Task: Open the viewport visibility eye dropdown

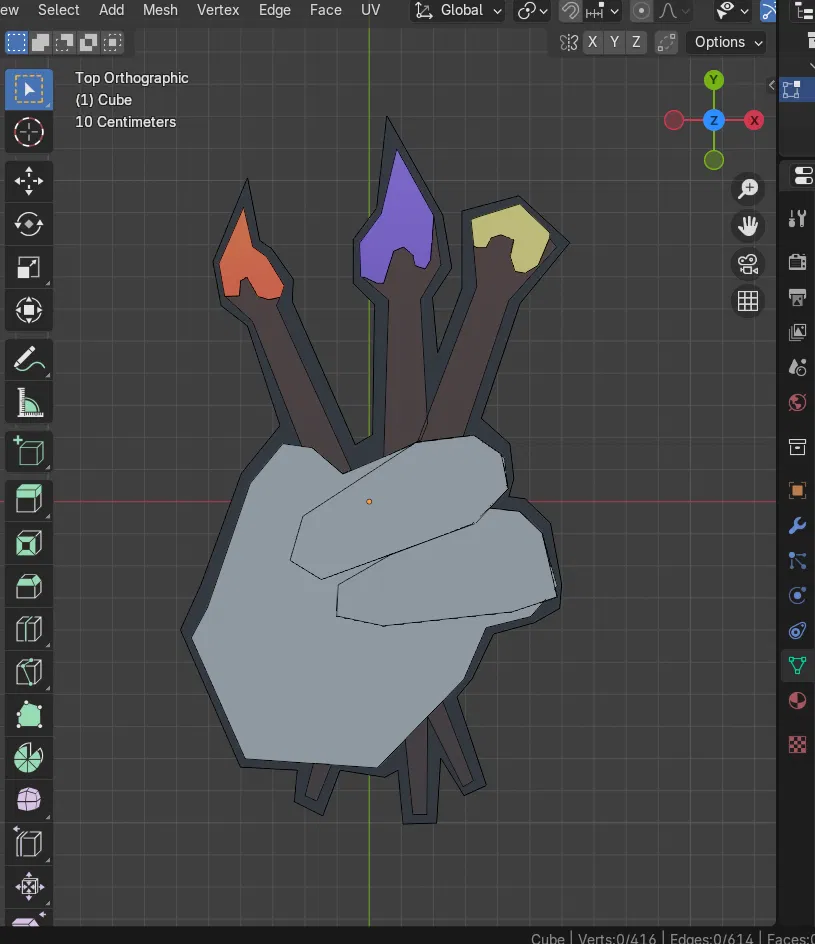Action: point(732,10)
